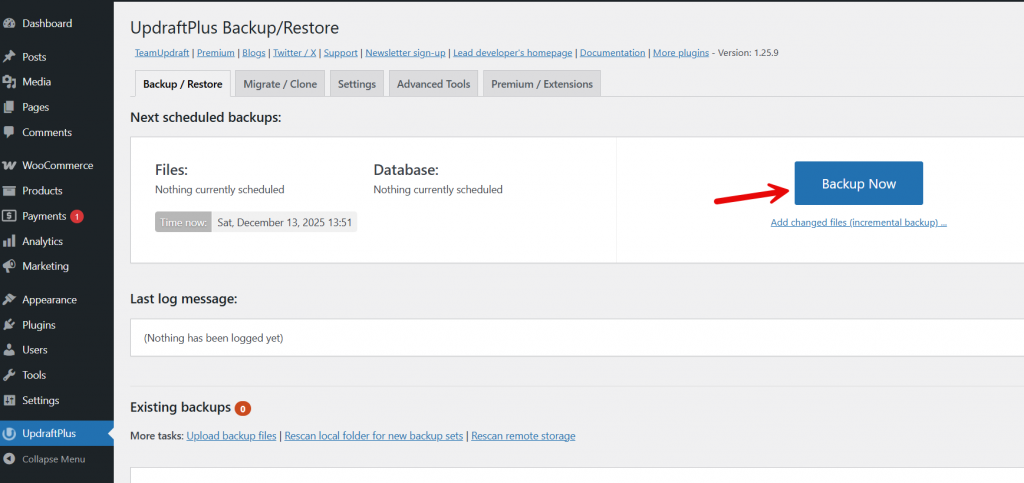Open the Settings tab in UpdraftPlus
This screenshot has height=483, width=1024.
coord(356,84)
